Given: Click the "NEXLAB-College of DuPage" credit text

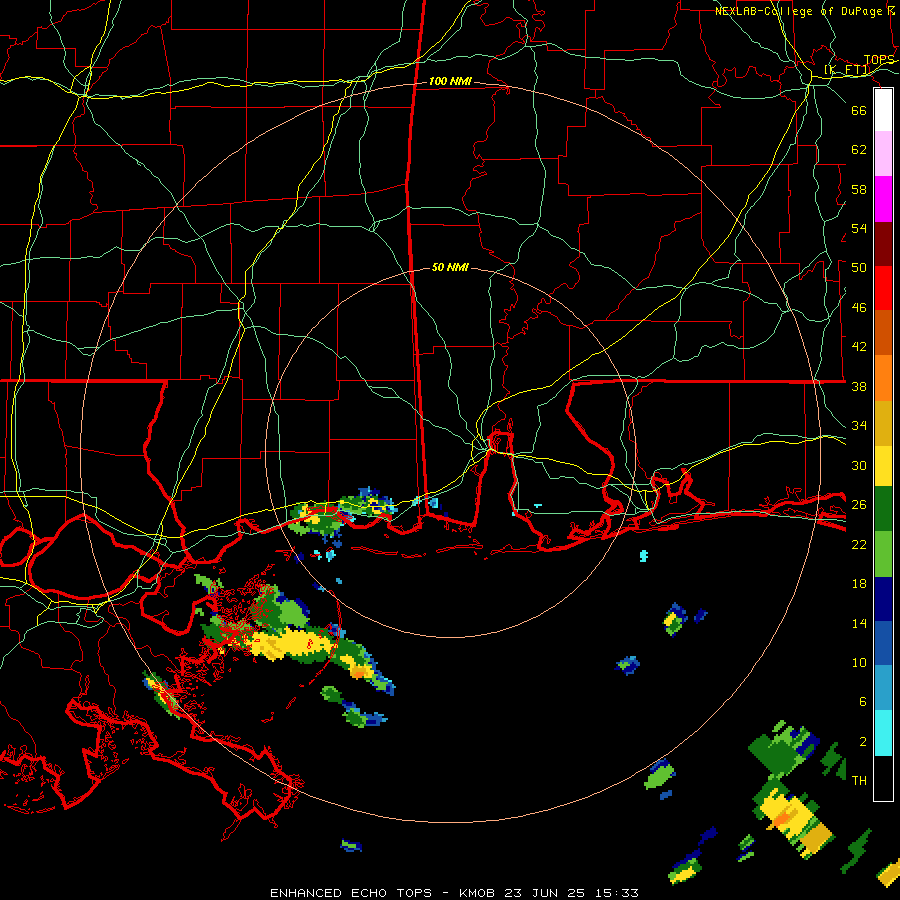Looking at the screenshot, I should coord(798,11).
